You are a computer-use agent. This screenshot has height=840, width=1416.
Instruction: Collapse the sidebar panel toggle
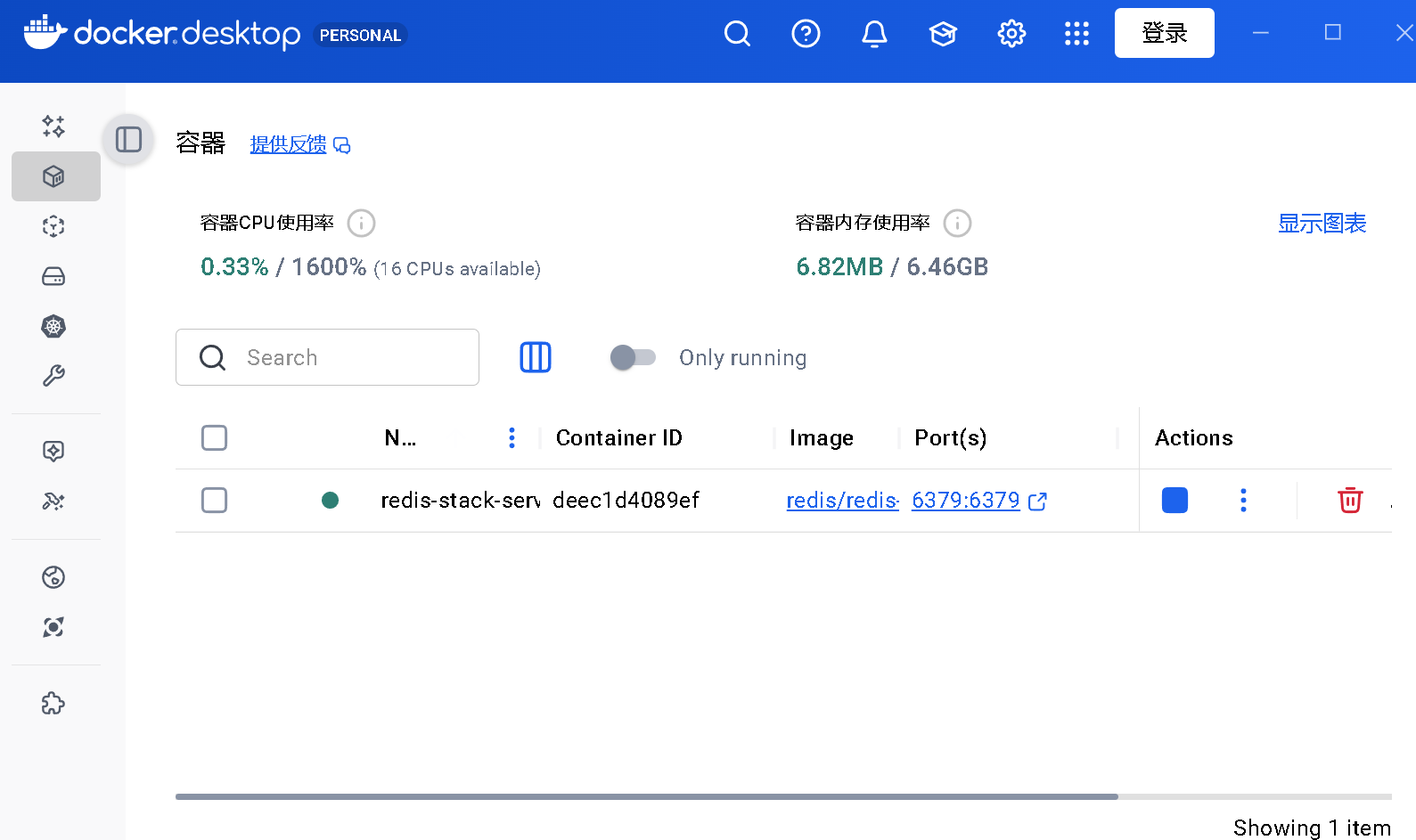coord(128,140)
